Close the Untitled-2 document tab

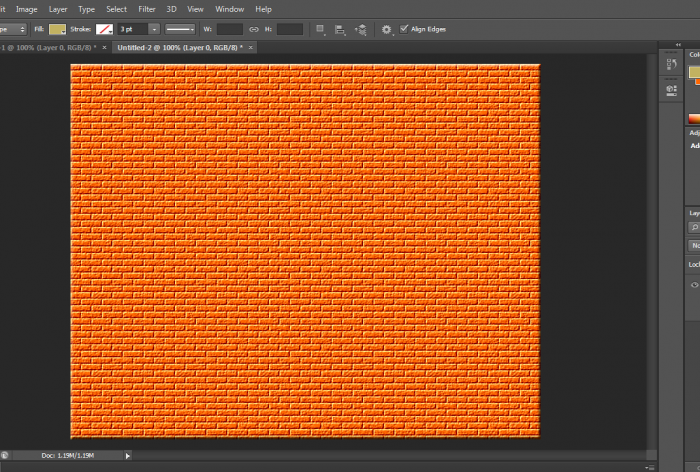(x=252, y=47)
